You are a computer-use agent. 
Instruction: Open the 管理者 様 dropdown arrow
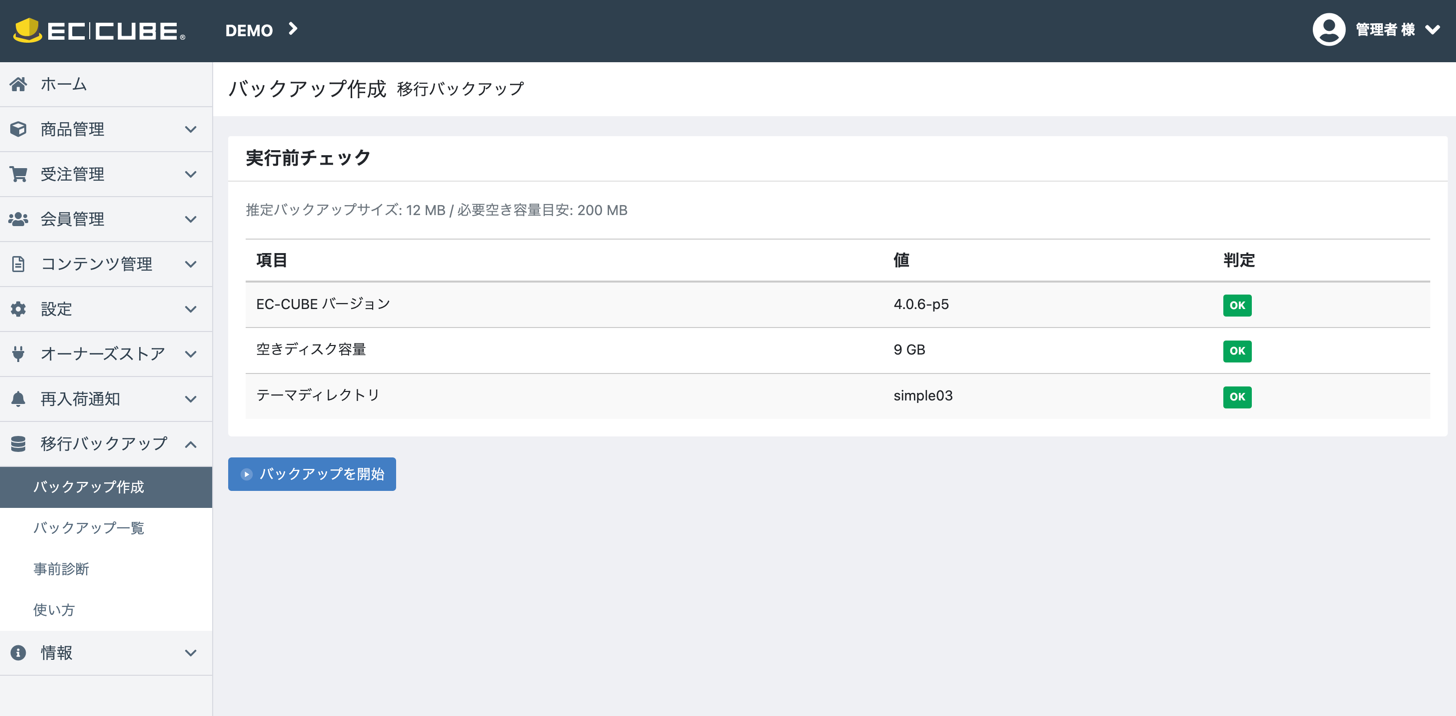pyautogui.click(x=1432, y=30)
